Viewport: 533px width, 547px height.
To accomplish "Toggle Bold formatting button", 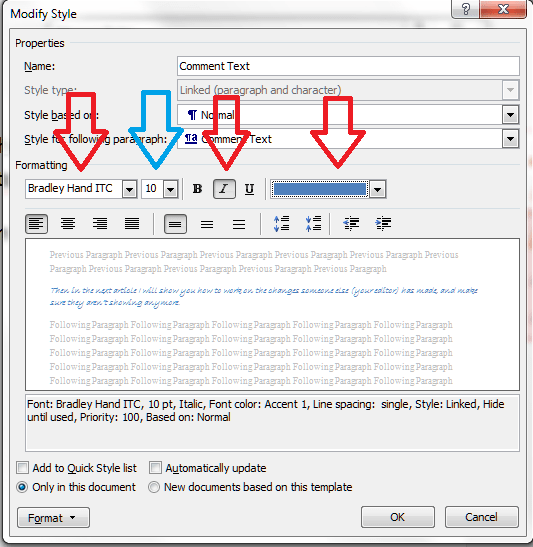I will pyautogui.click(x=197, y=189).
